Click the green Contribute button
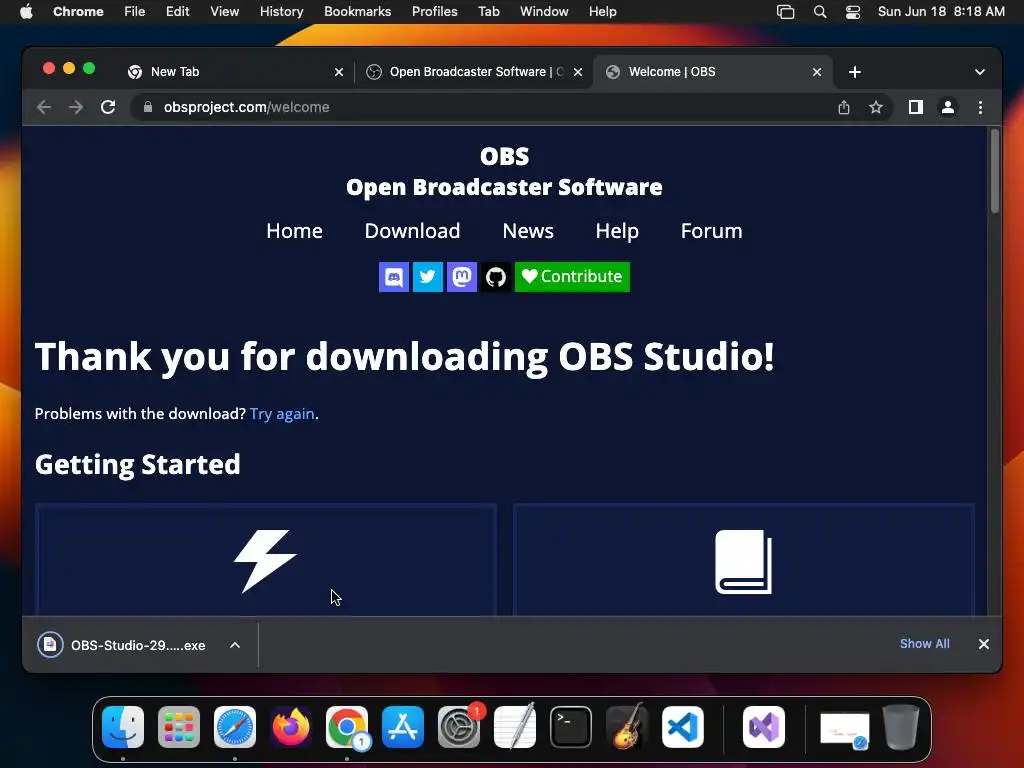This screenshot has width=1024, height=768. (x=572, y=277)
